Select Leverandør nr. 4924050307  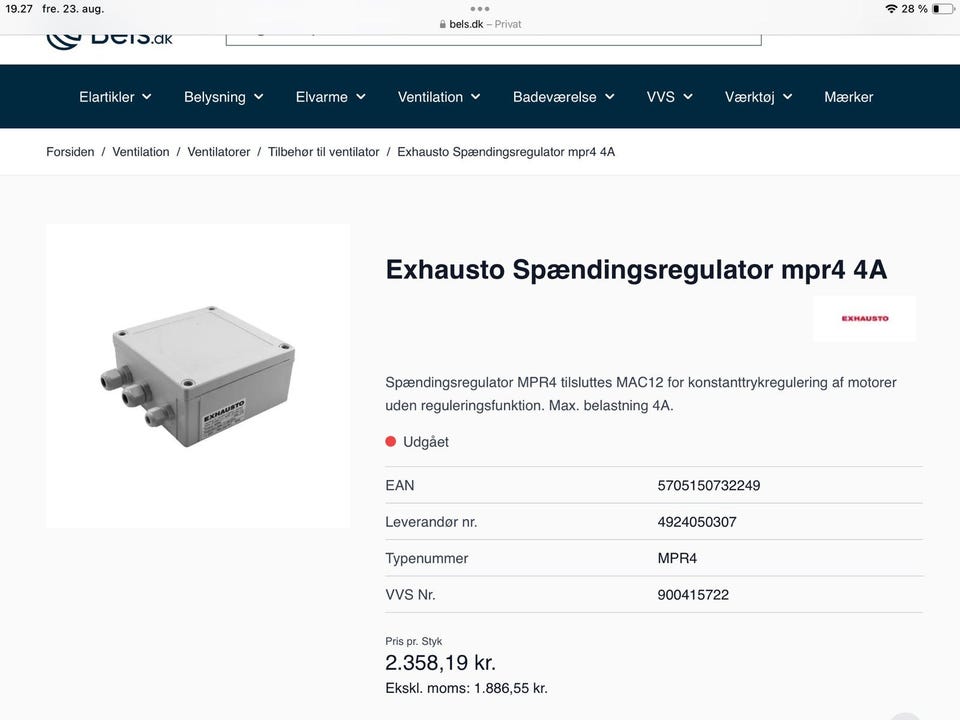click(x=697, y=522)
